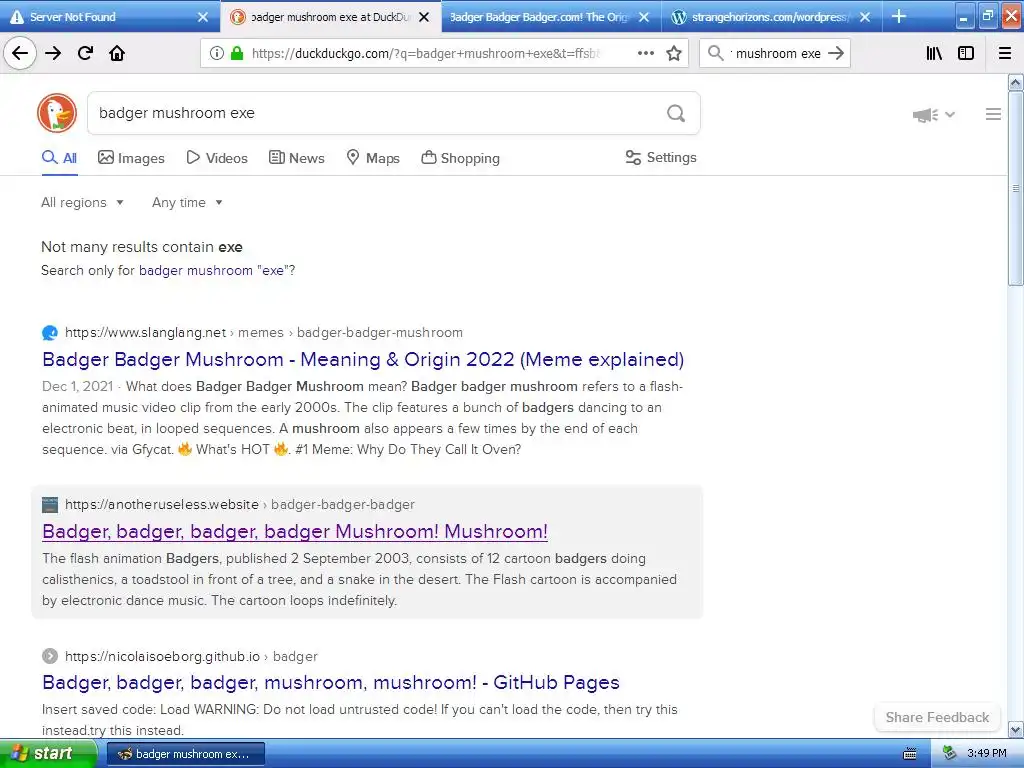The image size is (1024, 768).
Task: Select the Maps search tab
Action: [372, 158]
